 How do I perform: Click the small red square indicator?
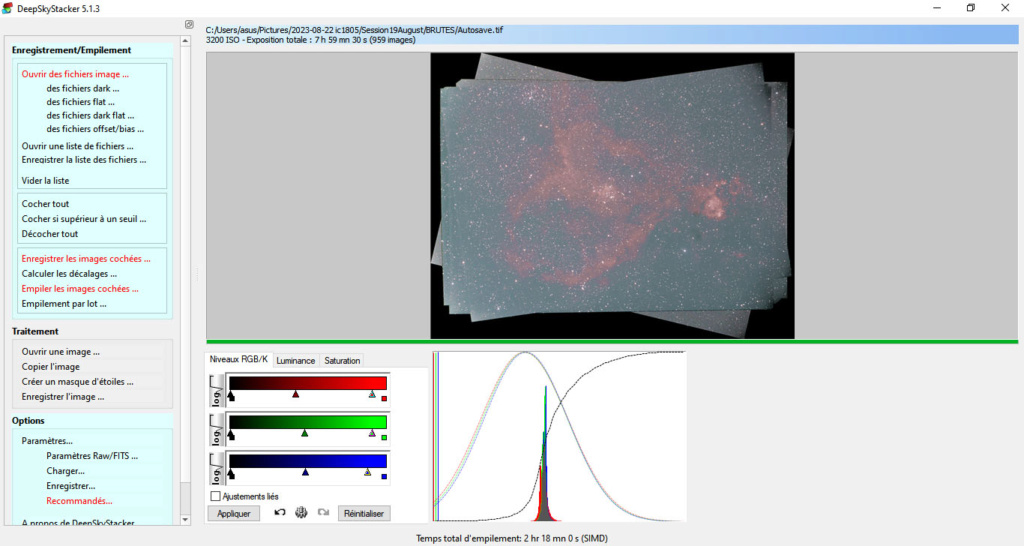[384, 398]
